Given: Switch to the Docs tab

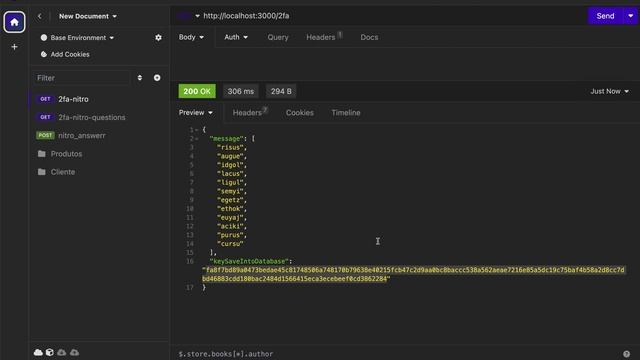Looking at the screenshot, I should click(369, 37).
